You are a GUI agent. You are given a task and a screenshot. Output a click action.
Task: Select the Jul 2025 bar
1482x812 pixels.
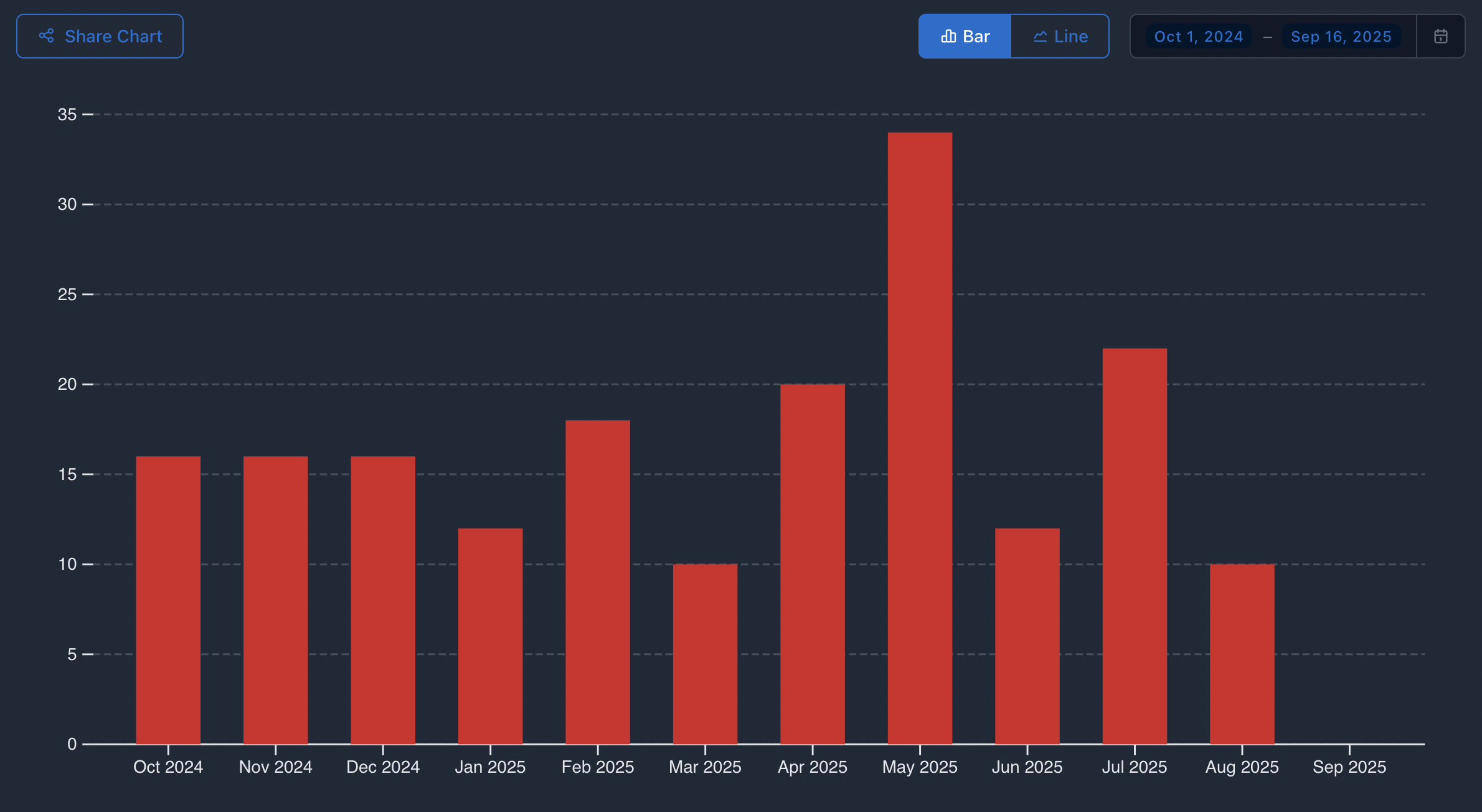[x=1135, y=546]
